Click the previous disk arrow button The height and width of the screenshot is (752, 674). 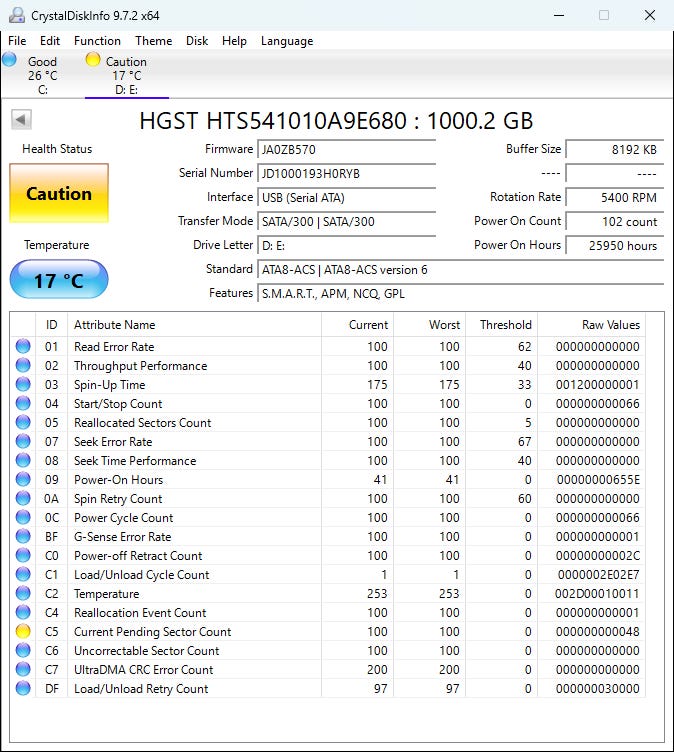(21, 120)
